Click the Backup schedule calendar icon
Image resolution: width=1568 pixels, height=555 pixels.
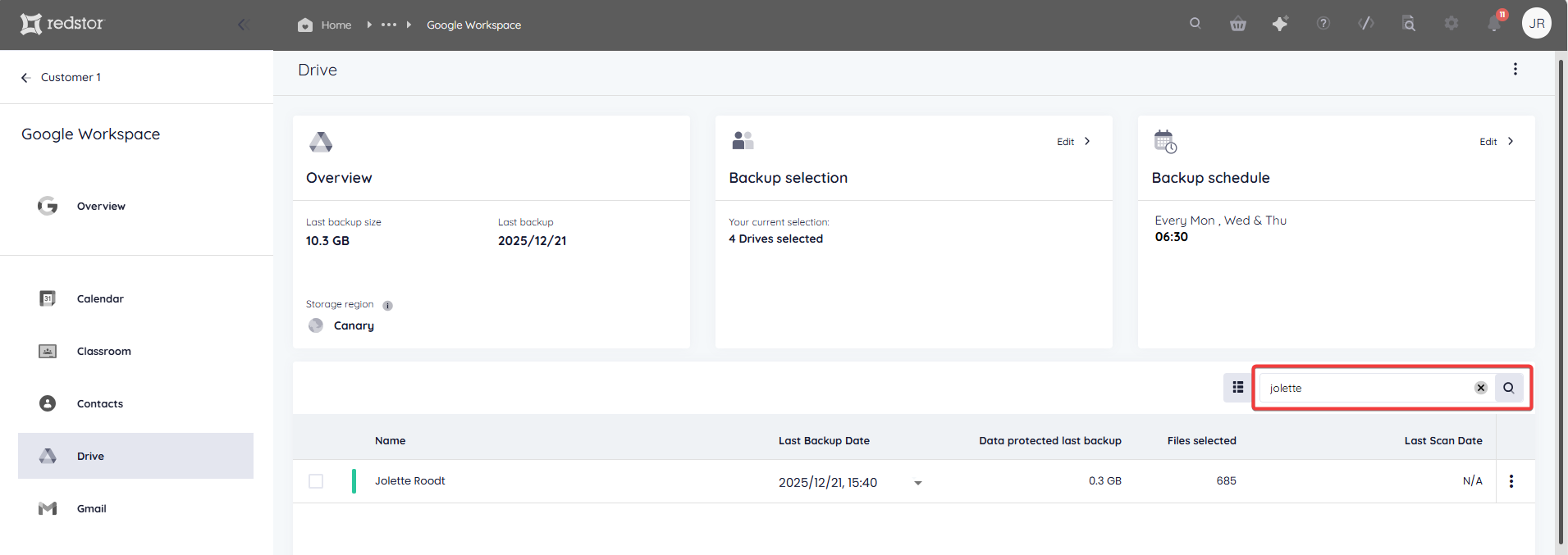pos(1165,141)
